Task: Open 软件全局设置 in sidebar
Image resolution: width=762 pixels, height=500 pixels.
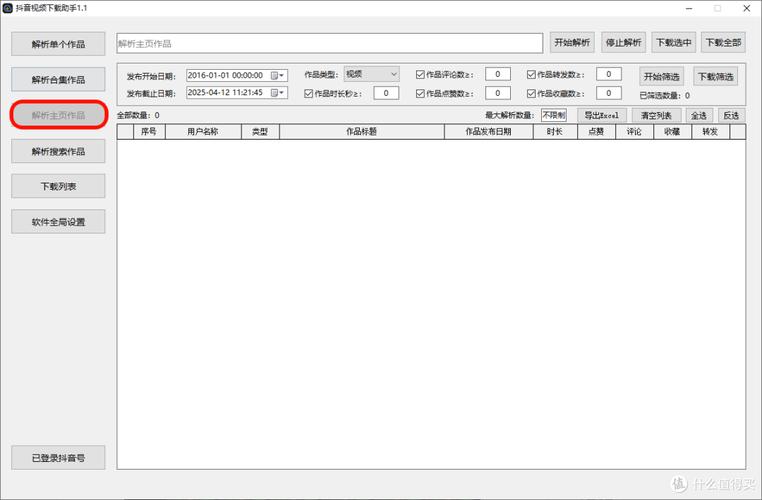Action: [x=58, y=222]
